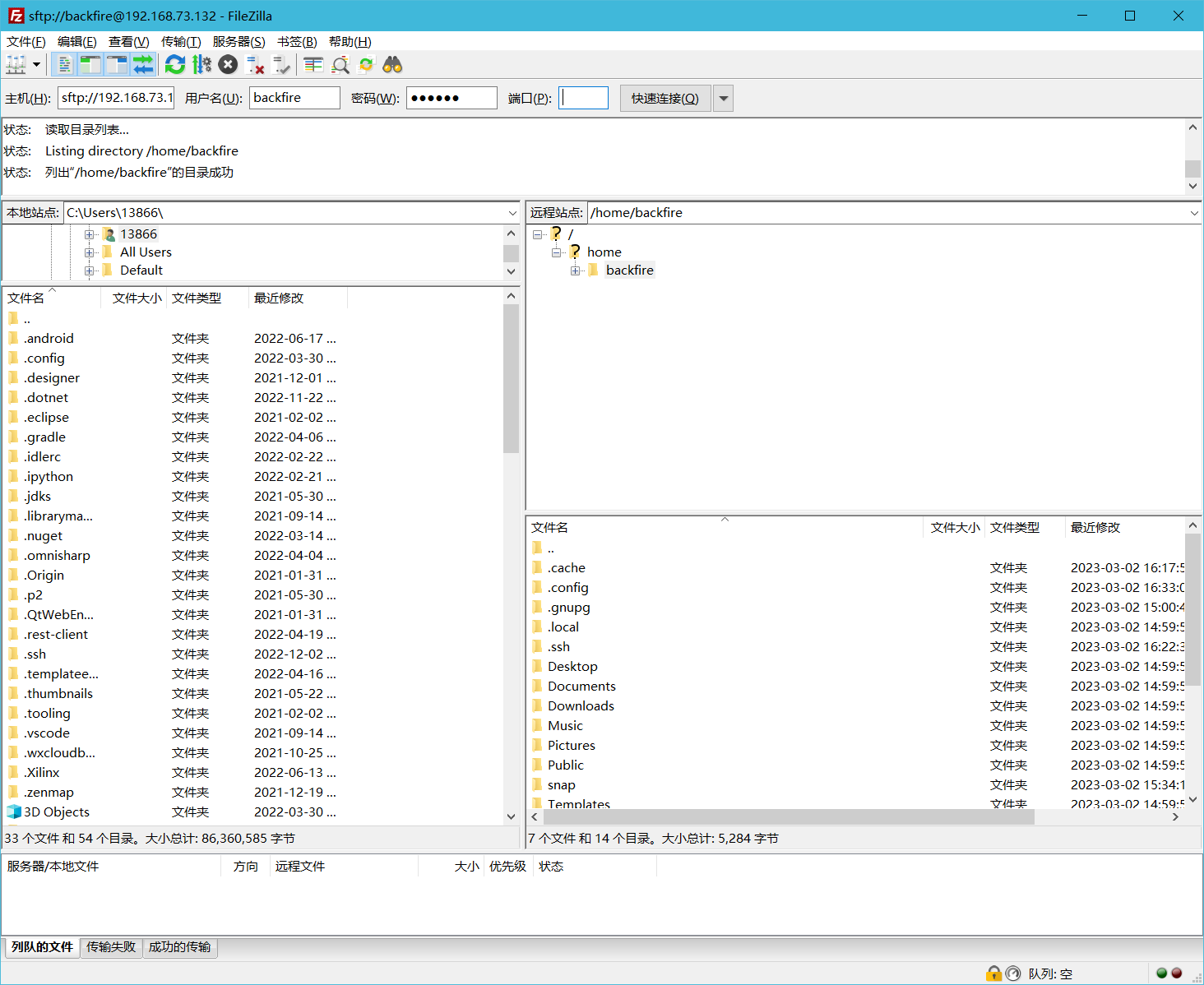Screen dimensions: 1204x985
Task: Select the remote snap folder
Action: coord(562,785)
